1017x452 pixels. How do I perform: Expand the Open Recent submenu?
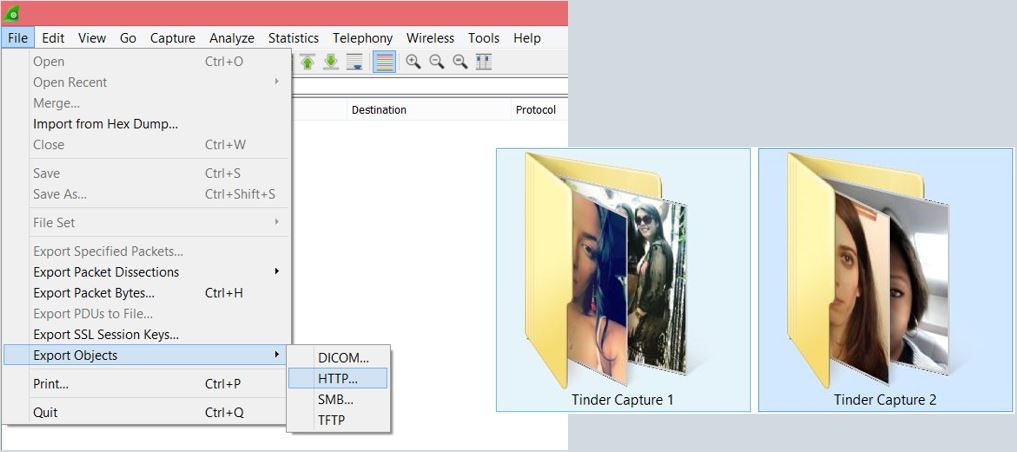coord(147,82)
